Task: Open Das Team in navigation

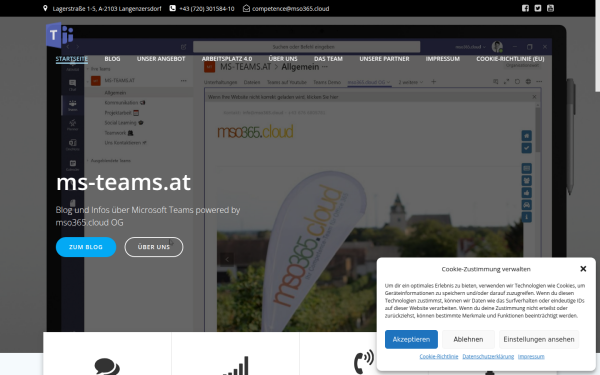Action: (x=328, y=59)
